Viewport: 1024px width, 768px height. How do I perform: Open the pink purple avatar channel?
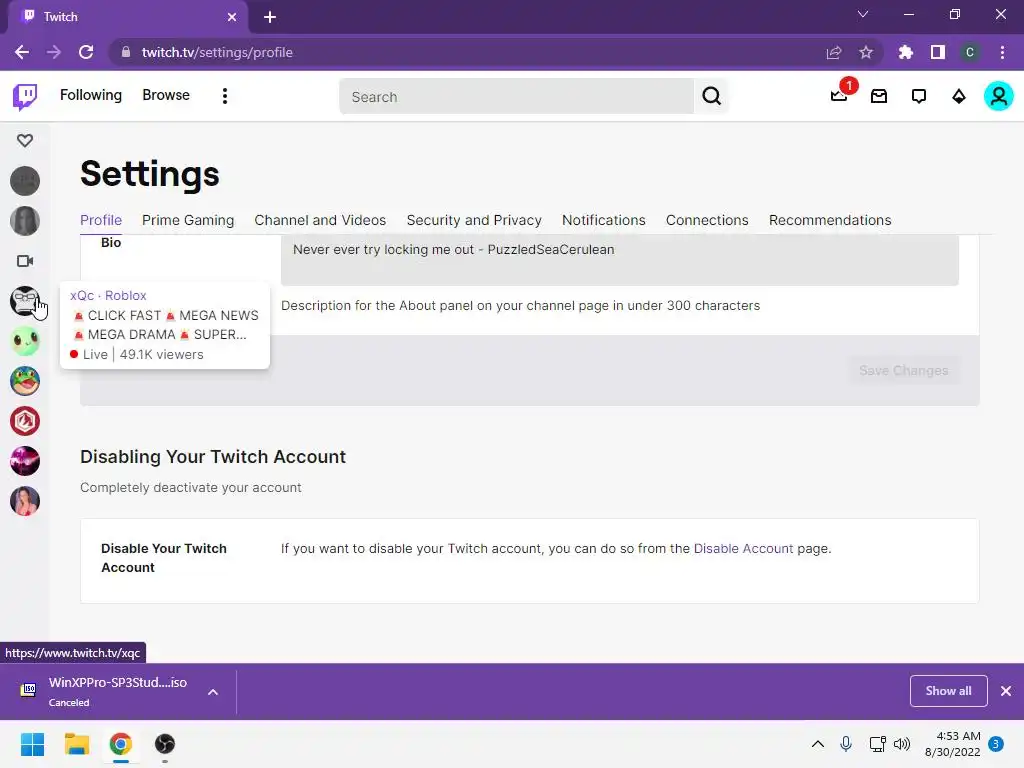tap(25, 461)
